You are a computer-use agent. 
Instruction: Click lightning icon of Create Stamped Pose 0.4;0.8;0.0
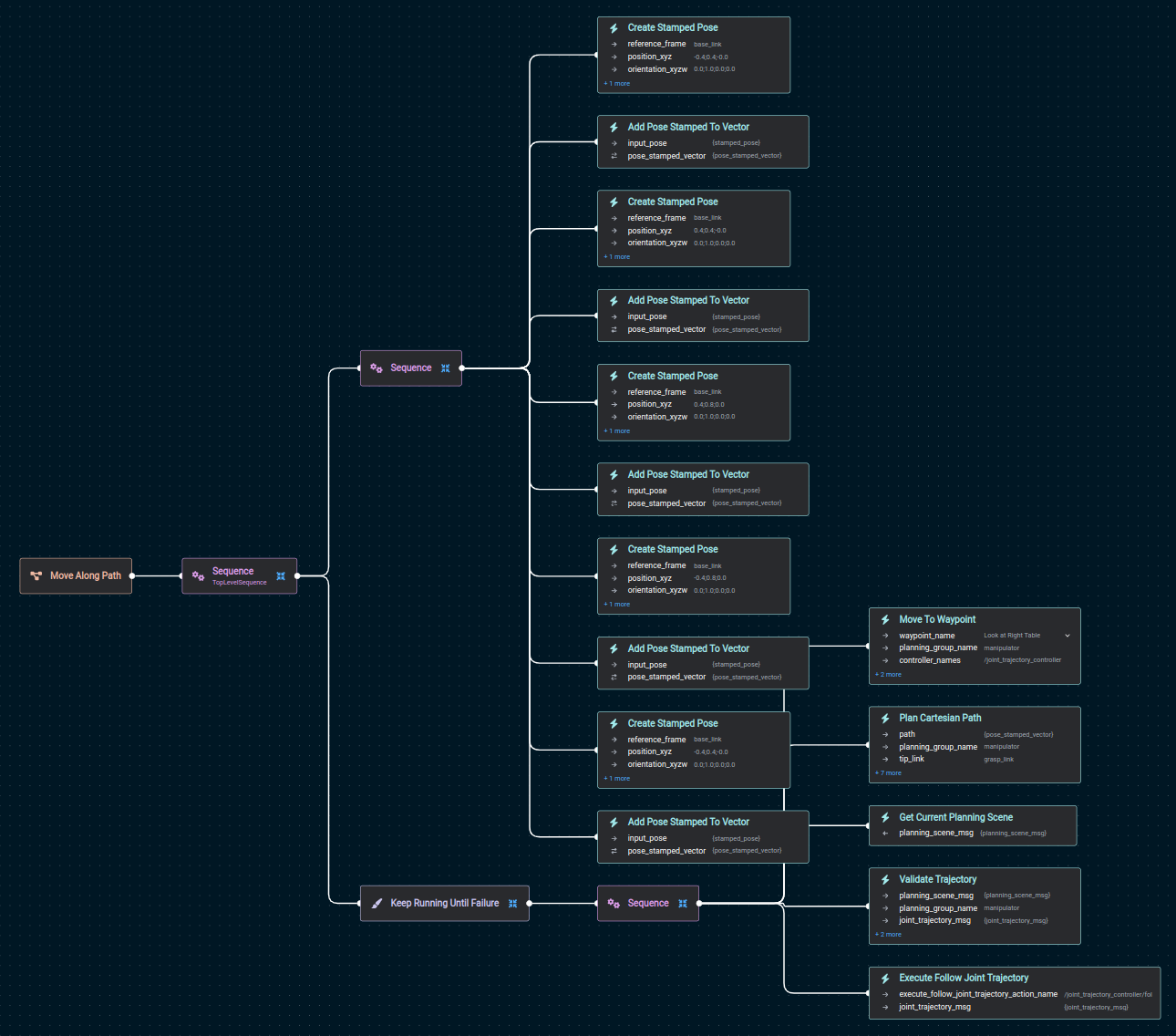coord(614,376)
